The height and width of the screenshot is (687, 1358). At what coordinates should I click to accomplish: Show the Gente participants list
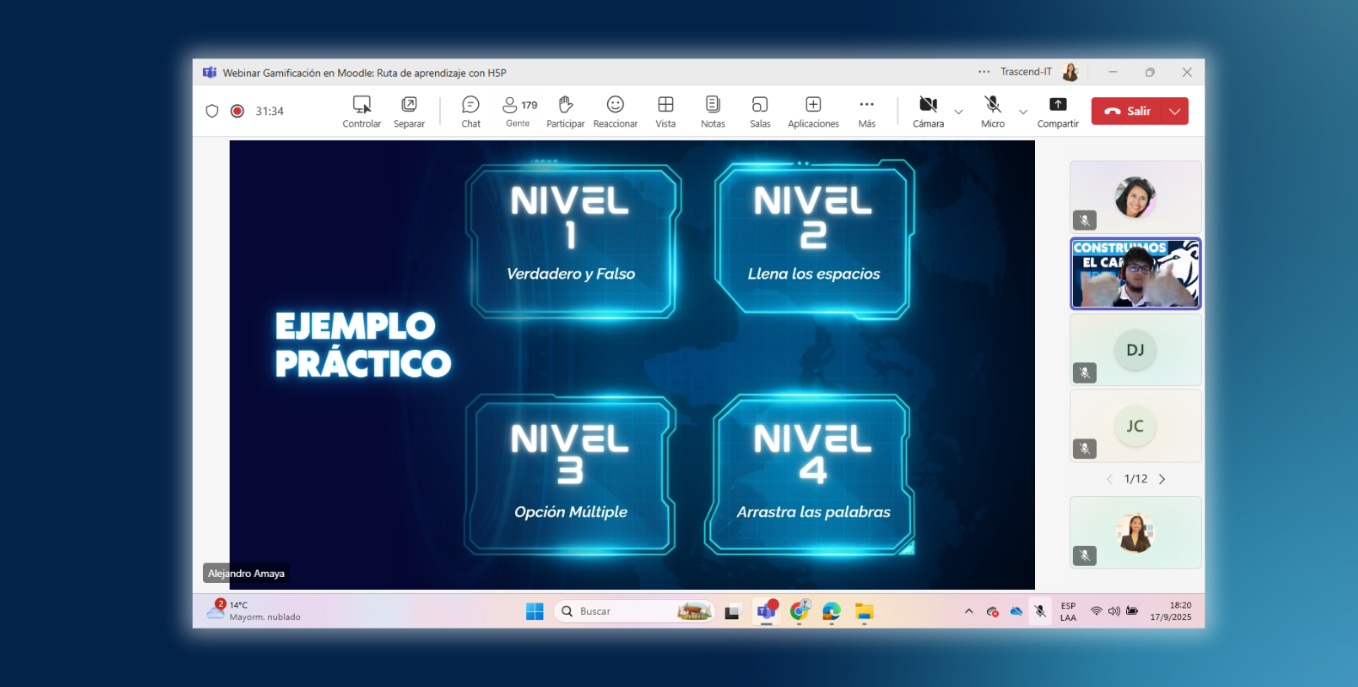pyautogui.click(x=518, y=110)
